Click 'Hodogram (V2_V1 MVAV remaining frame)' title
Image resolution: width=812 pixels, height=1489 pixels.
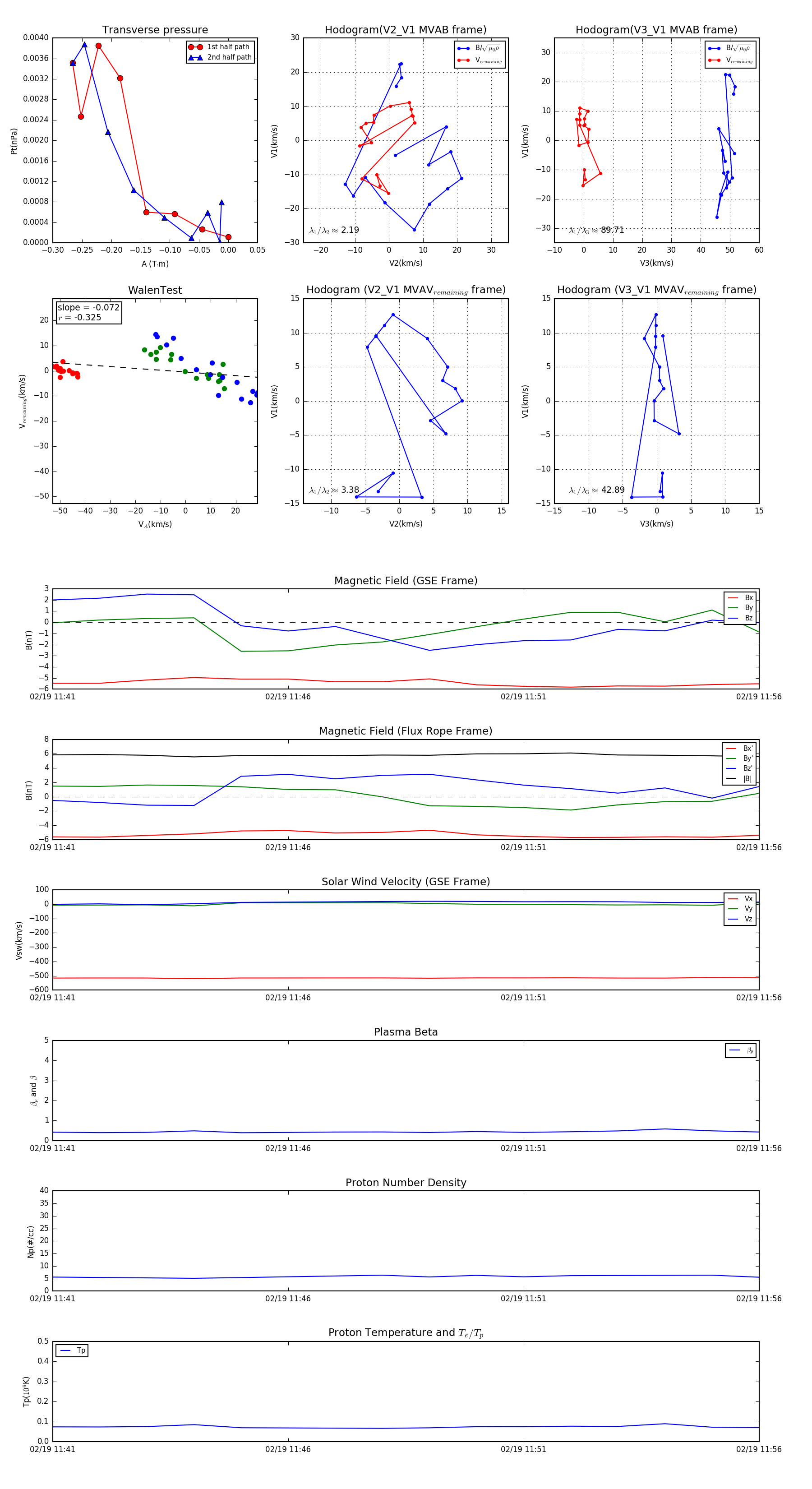tap(406, 290)
